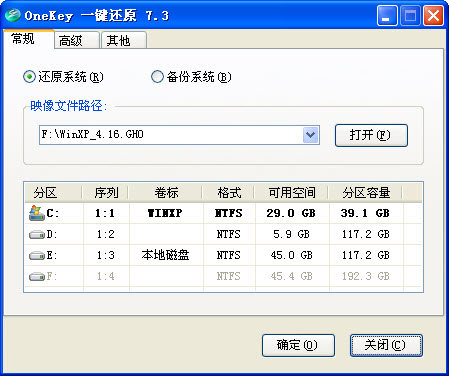The height and width of the screenshot is (376, 449).
Task: Select the C: system drive icon
Action: coord(36,213)
